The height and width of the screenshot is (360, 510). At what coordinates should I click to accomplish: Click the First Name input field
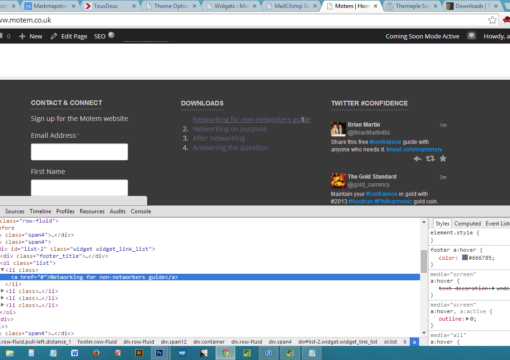pos(79,188)
